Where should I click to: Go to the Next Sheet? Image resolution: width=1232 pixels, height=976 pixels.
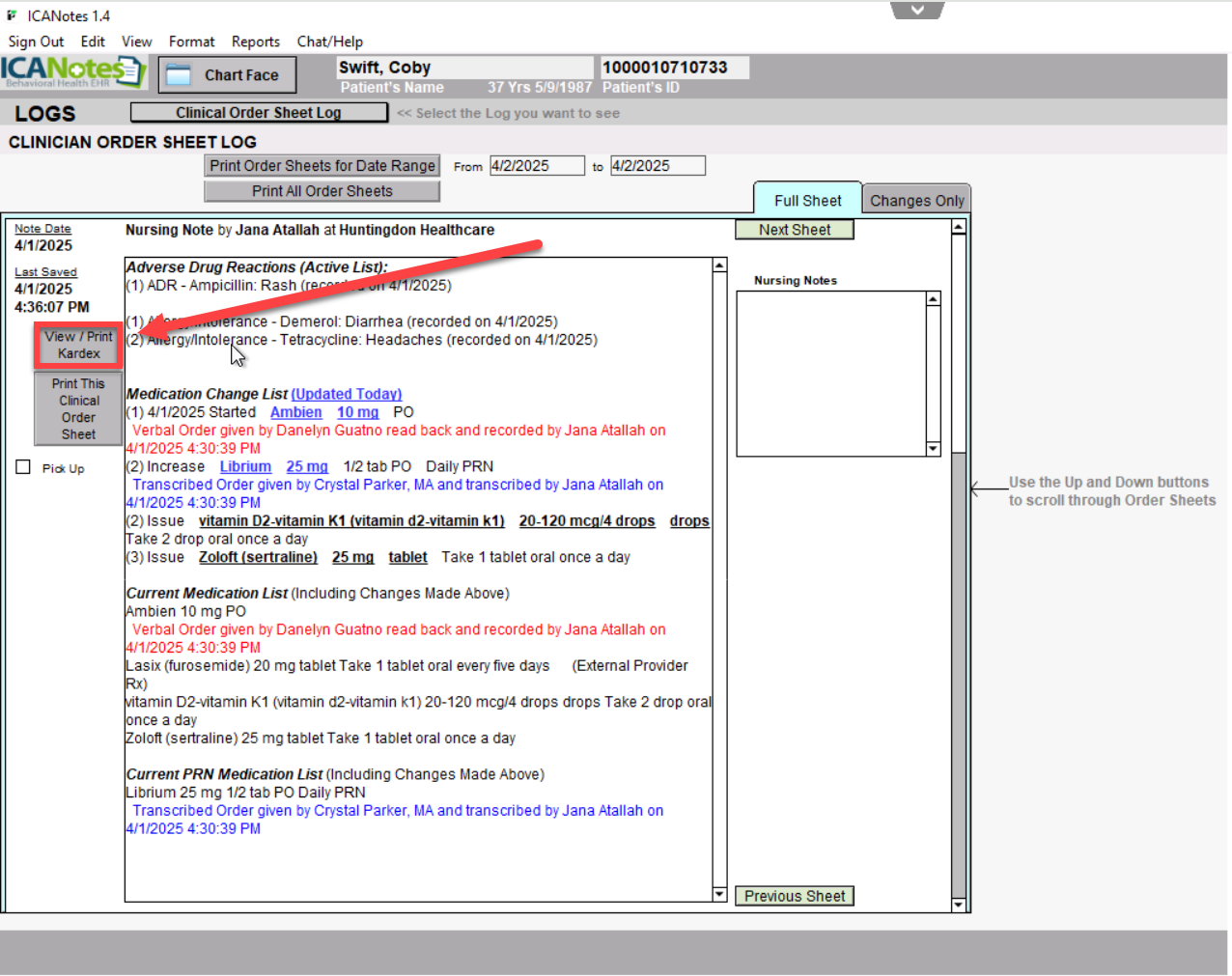pos(794,230)
